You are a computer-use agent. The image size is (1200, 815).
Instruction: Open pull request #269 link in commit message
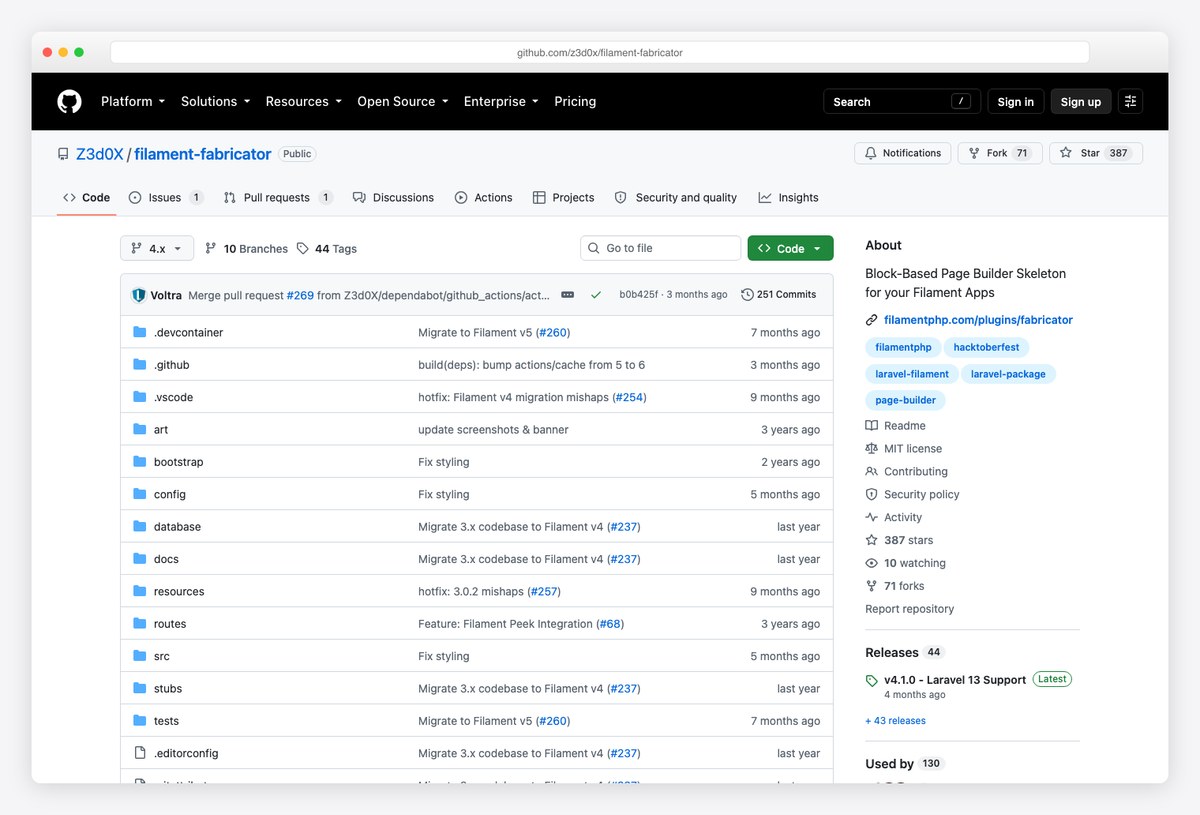[x=300, y=295]
